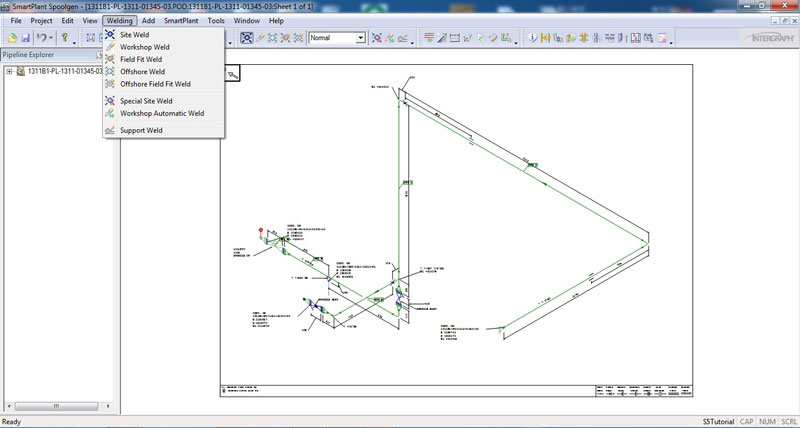Screen dimensions: 800x428
Task: Click the Pipeline Explorer panel title
Action: pyautogui.click(x=28, y=55)
